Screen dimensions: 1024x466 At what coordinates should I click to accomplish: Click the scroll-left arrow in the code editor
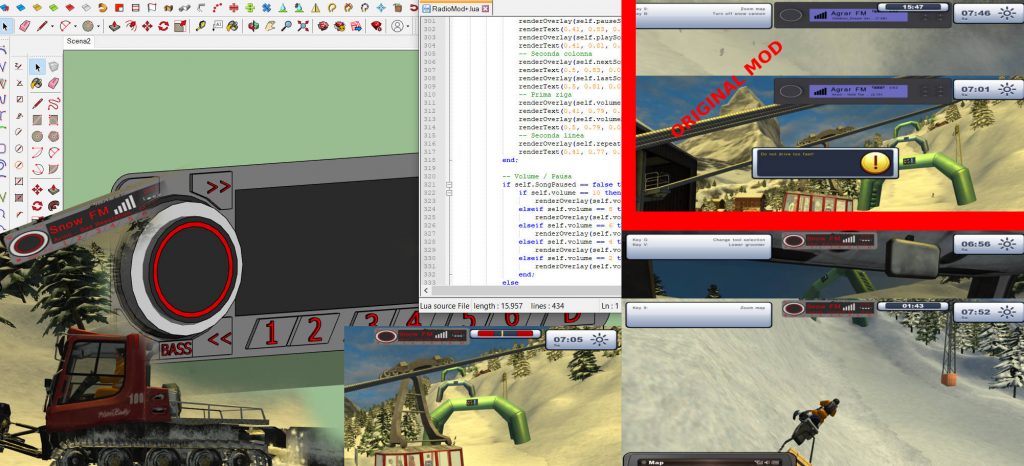[x=426, y=290]
